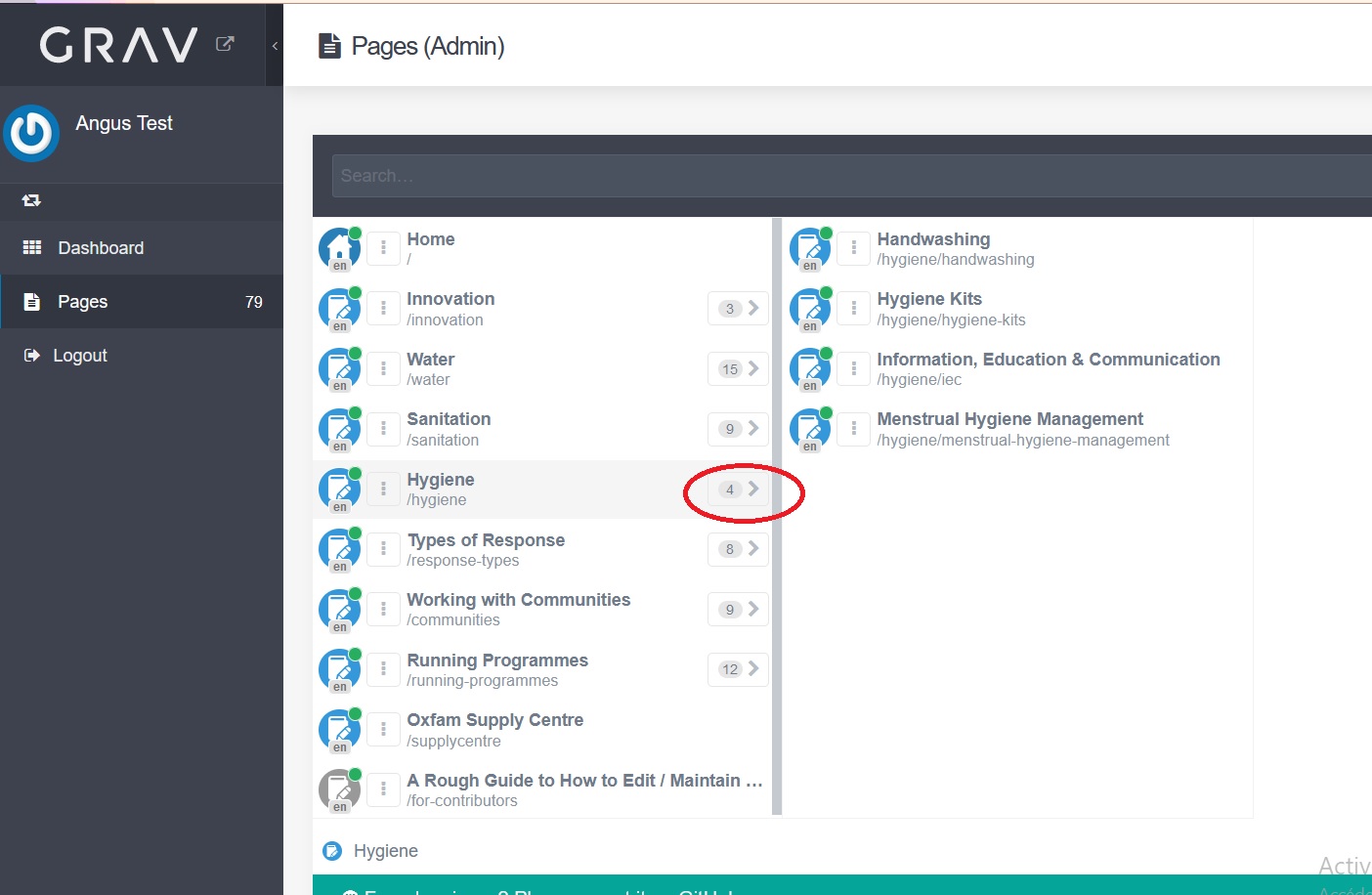1372x895 pixels.
Task: Open the Oxfam Supply Centre page
Action: tap(494, 720)
